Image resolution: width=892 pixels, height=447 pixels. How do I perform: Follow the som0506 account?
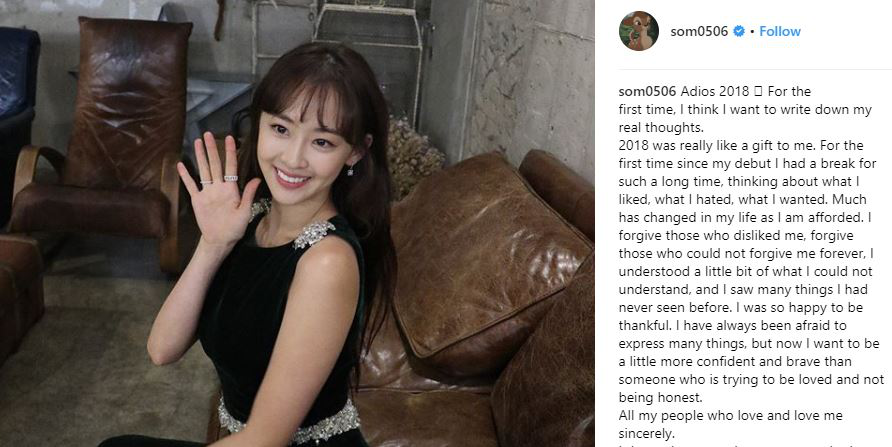[780, 31]
